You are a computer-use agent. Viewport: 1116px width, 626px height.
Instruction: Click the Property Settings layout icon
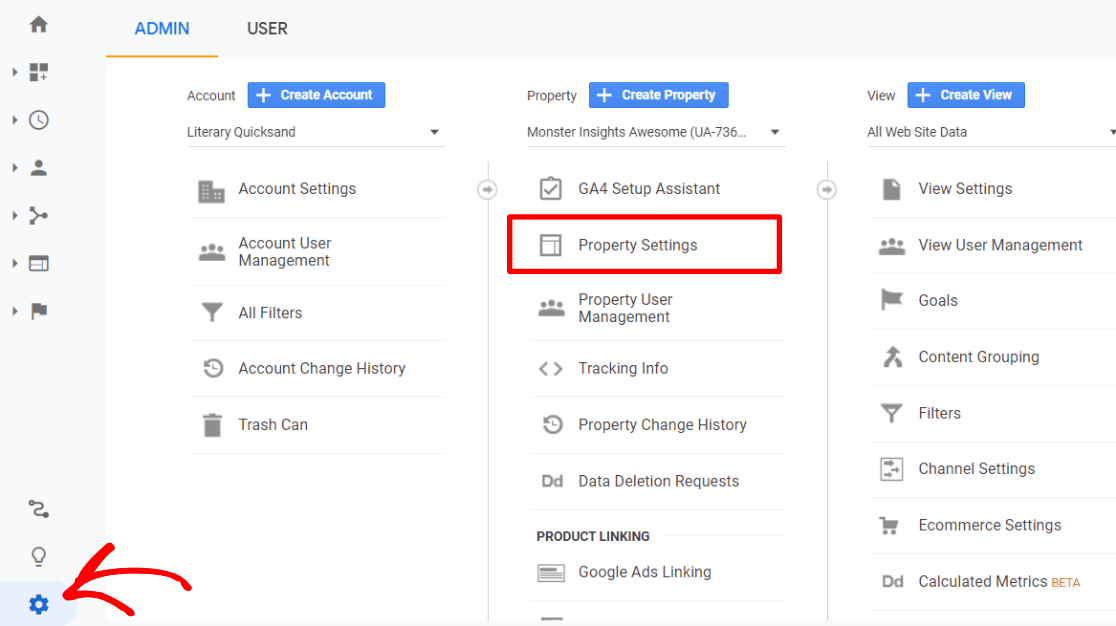tap(550, 245)
